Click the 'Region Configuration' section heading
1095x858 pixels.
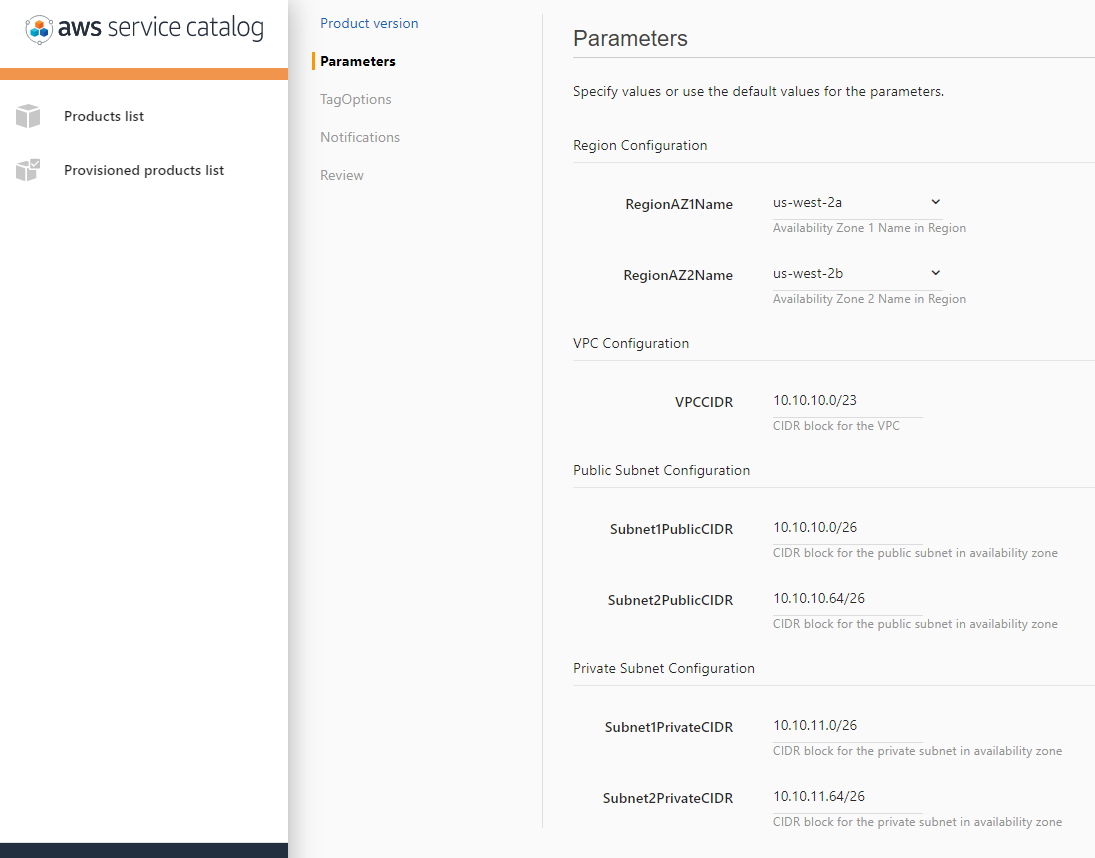point(640,145)
